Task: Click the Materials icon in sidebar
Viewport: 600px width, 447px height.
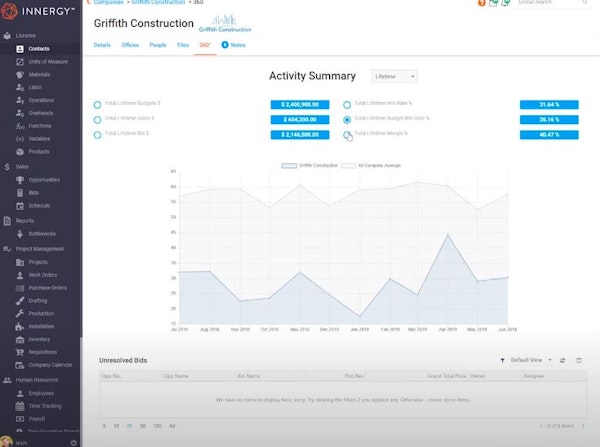Action: coord(20,75)
